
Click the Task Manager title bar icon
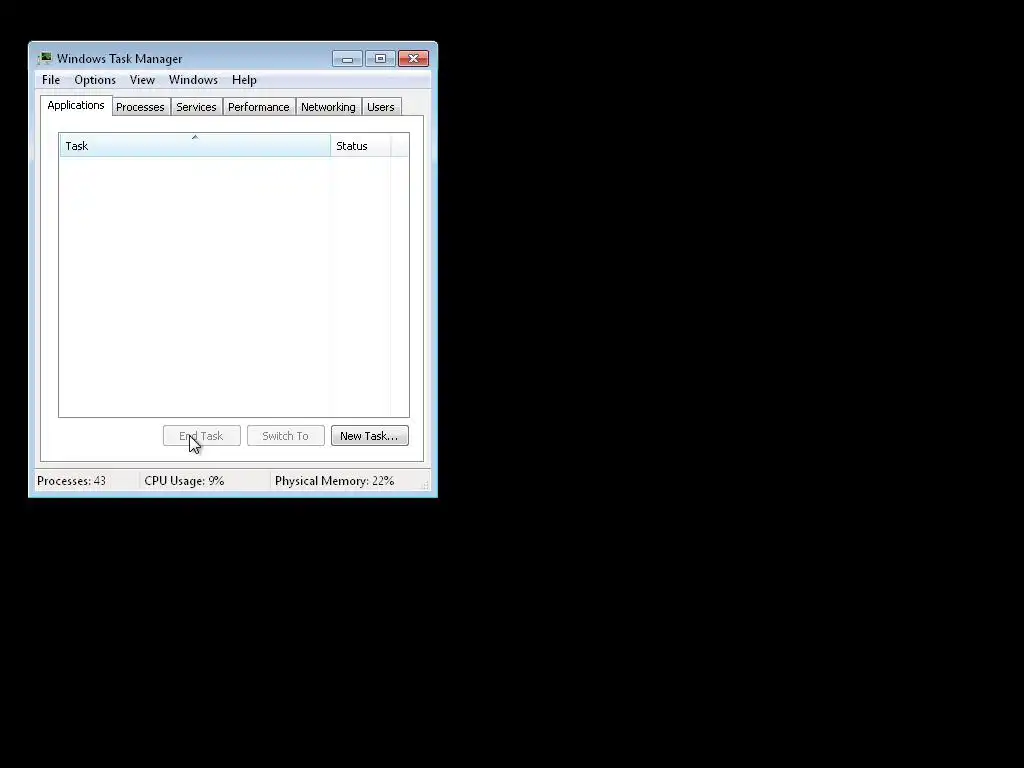click(x=44, y=58)
